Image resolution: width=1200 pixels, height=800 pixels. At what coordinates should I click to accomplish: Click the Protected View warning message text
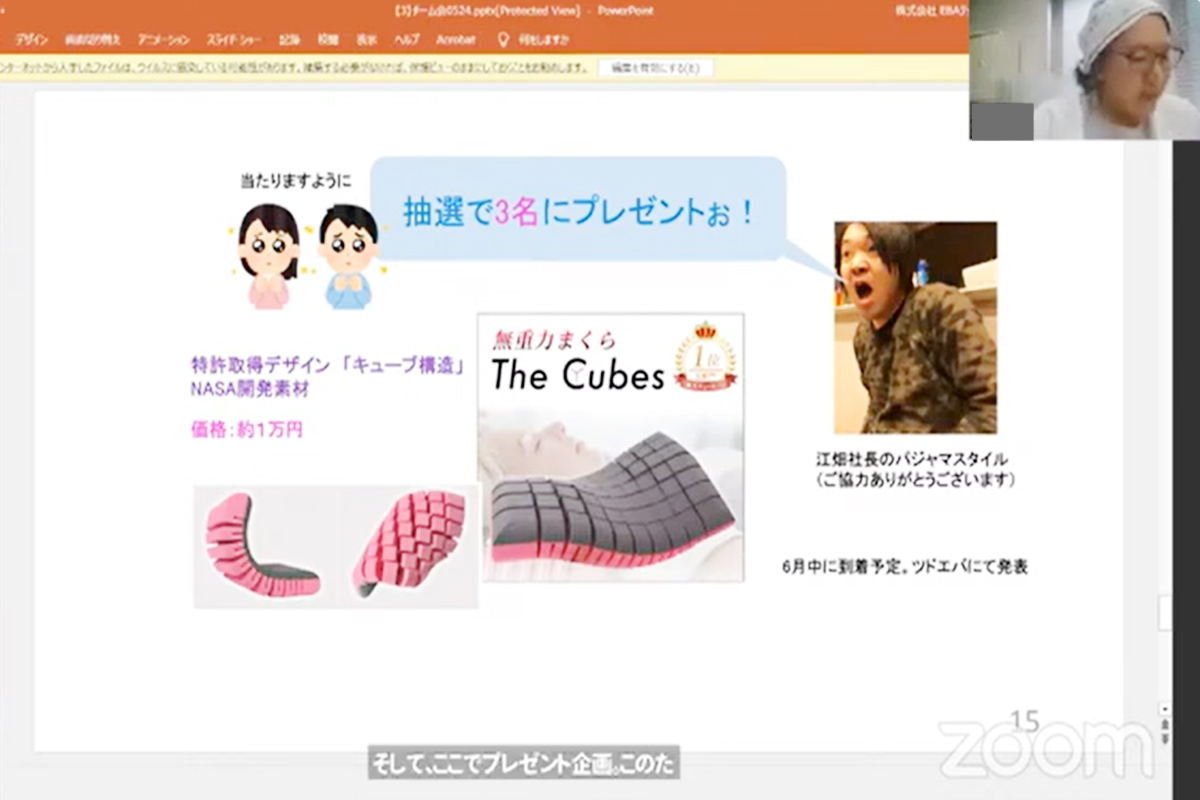click(x=295, y=68)
